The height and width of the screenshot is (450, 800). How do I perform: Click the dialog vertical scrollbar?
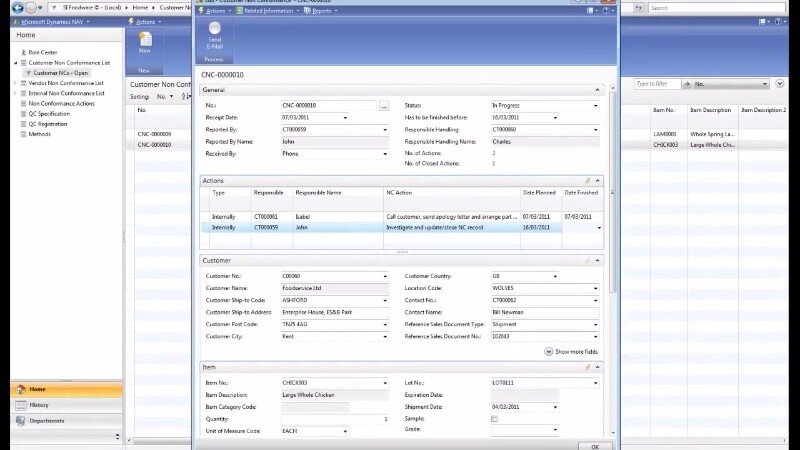tap(612, 200)
